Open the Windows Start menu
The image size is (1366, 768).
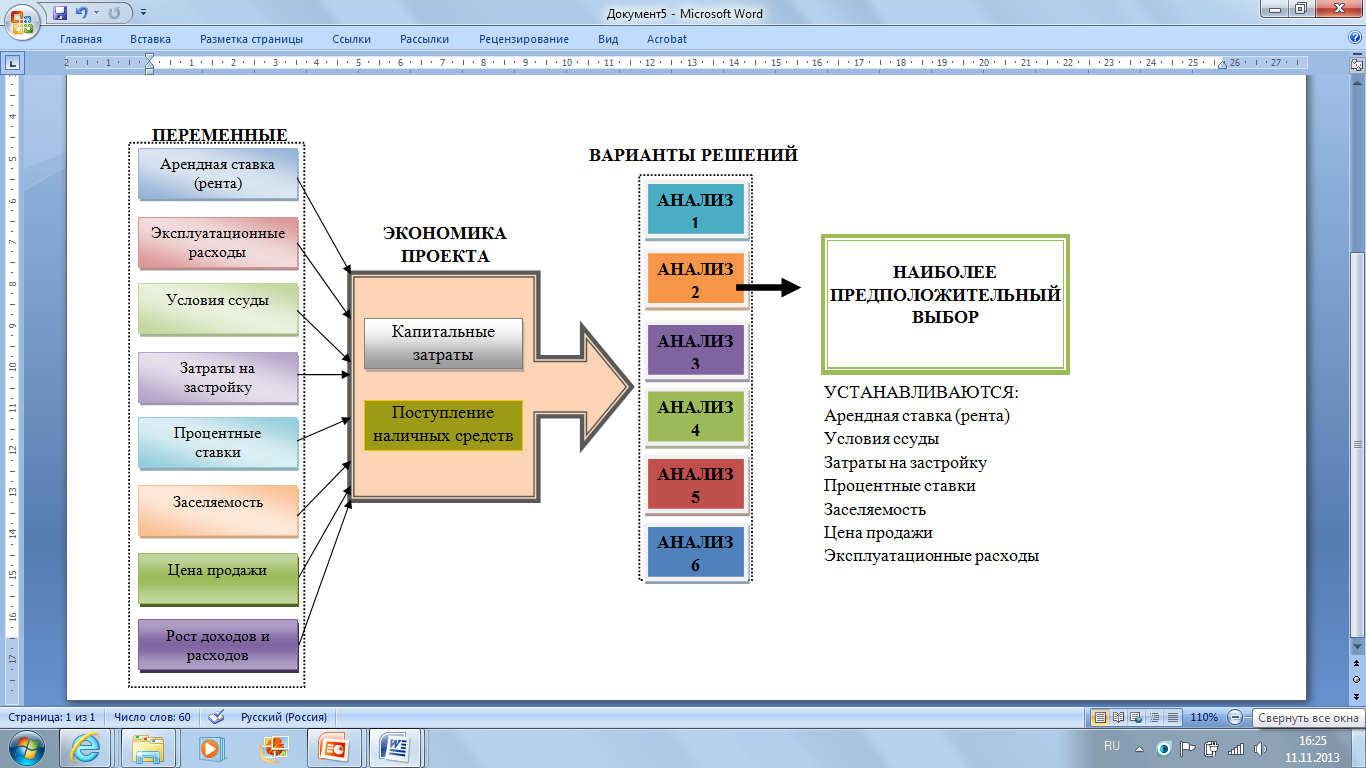click(26, 748)
